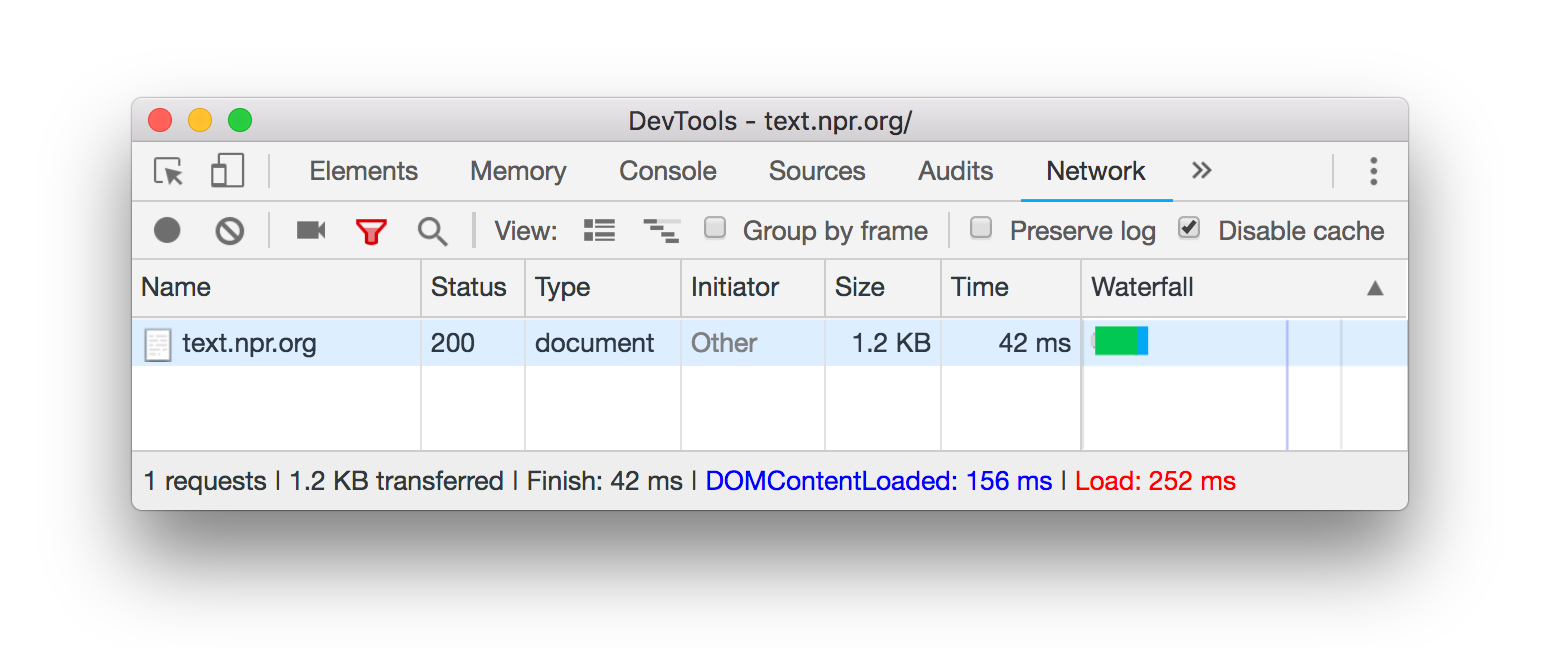This screenshot has height=648, width=1554.
Task: Toggle the device toolbar icon
Action: tap(227, 171)
